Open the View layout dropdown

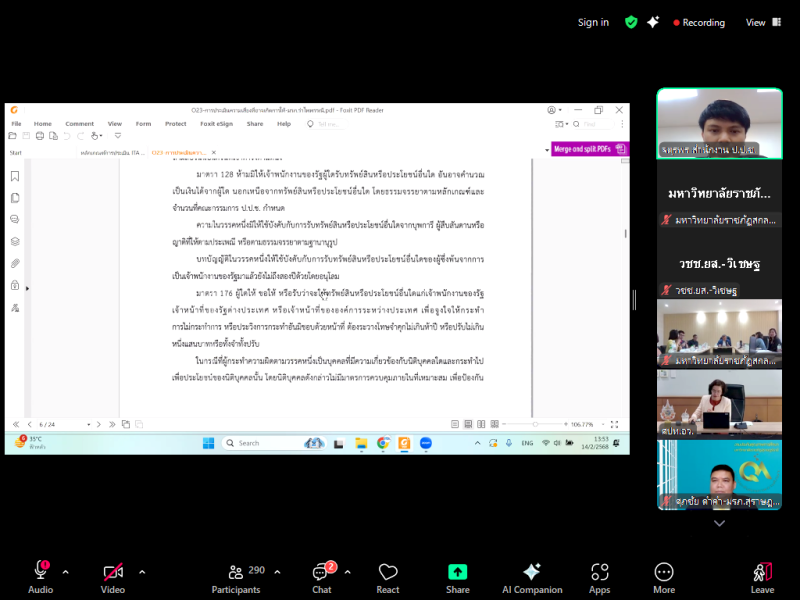click(762, 22)
